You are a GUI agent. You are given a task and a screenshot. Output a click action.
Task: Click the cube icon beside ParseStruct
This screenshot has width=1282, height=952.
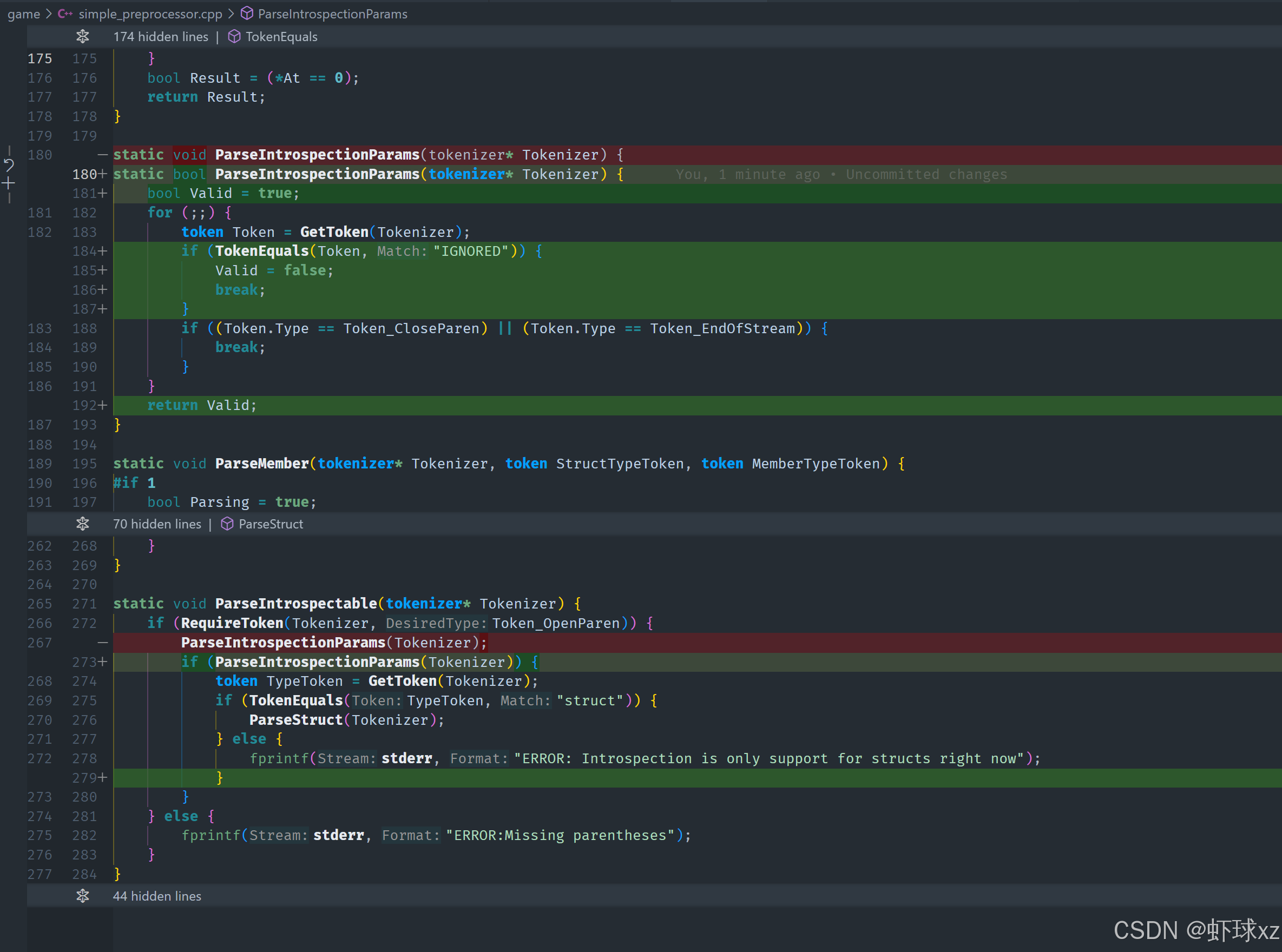[x=227, y=524]
